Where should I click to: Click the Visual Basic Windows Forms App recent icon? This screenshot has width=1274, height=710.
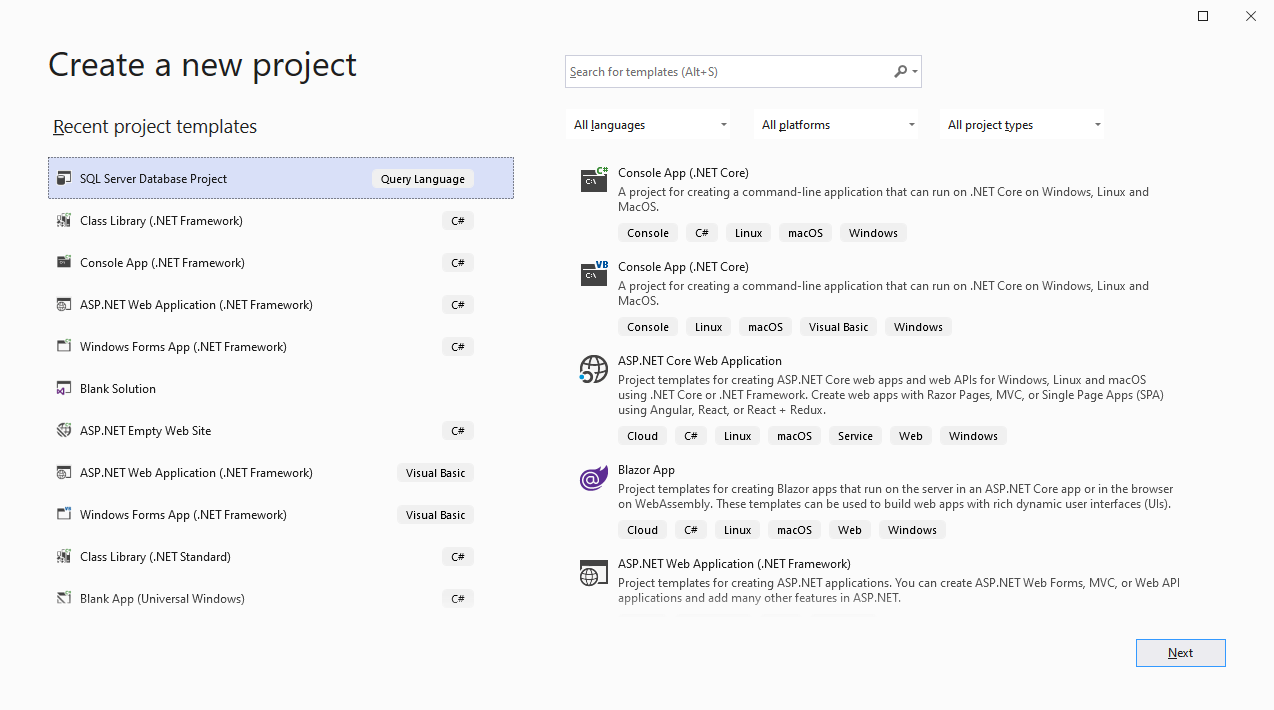click(x=64, y=515)
